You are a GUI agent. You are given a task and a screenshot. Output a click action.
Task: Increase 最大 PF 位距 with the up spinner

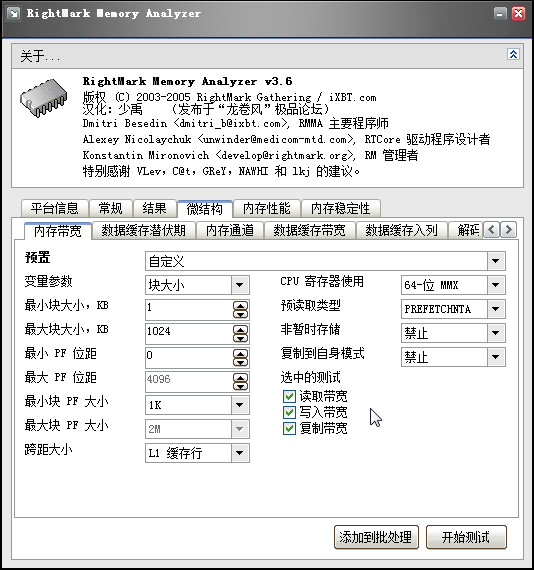click(241, 377)
